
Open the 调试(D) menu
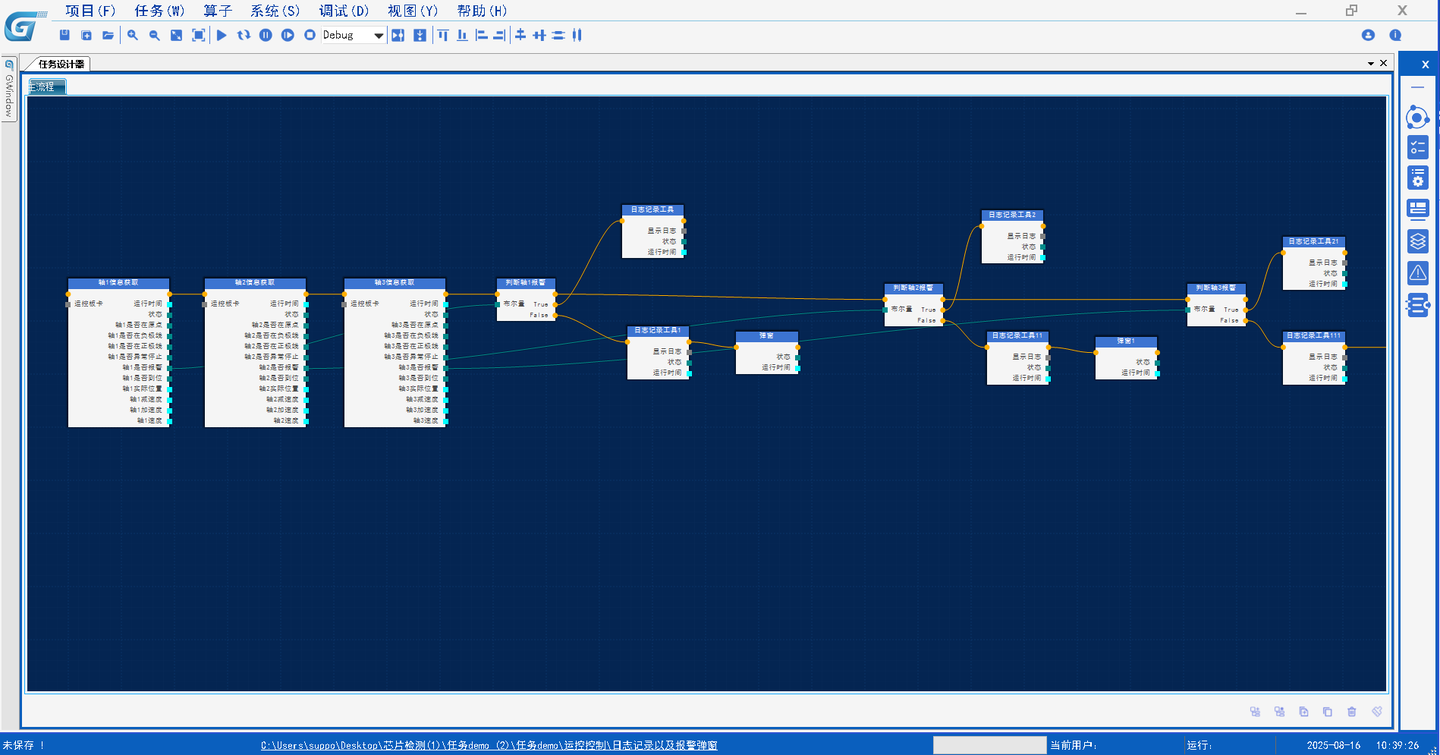[344, 11]
